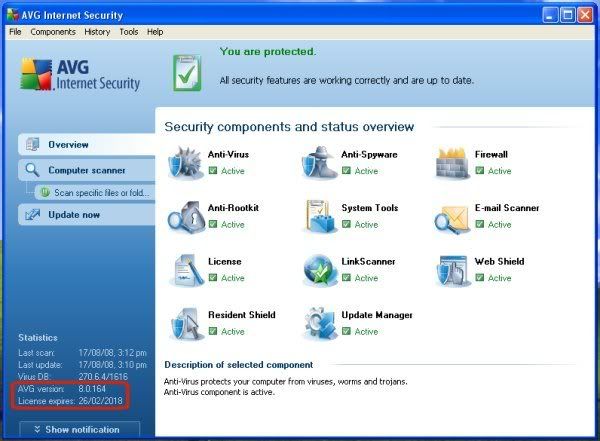Minimize the AVG Internet Security window
This screenshot has height=441, width=600.
550,15
